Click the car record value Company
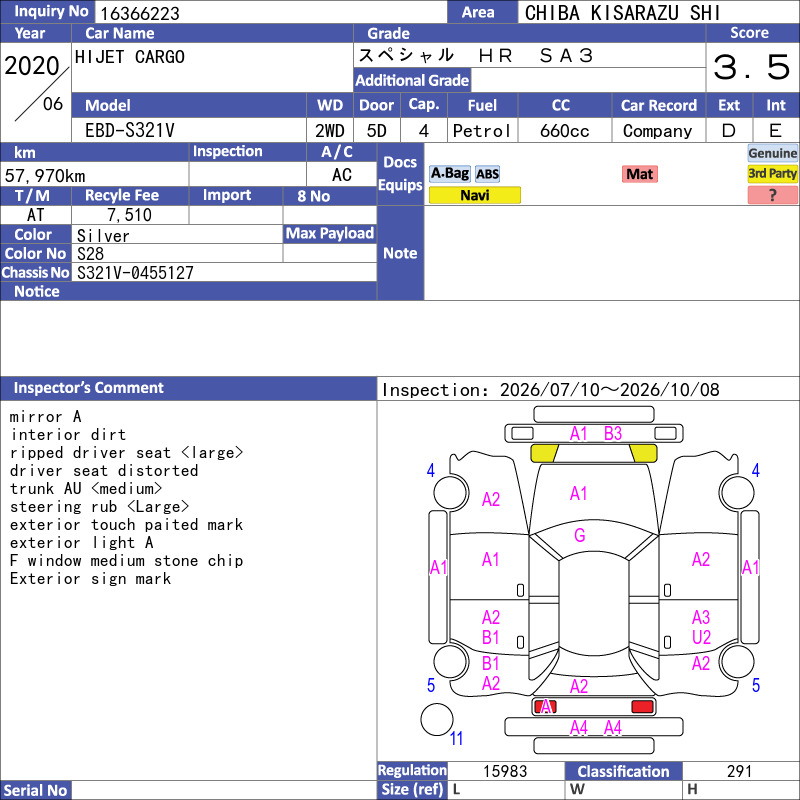Screen dimensions: 800x800 [x=657, y=131]
